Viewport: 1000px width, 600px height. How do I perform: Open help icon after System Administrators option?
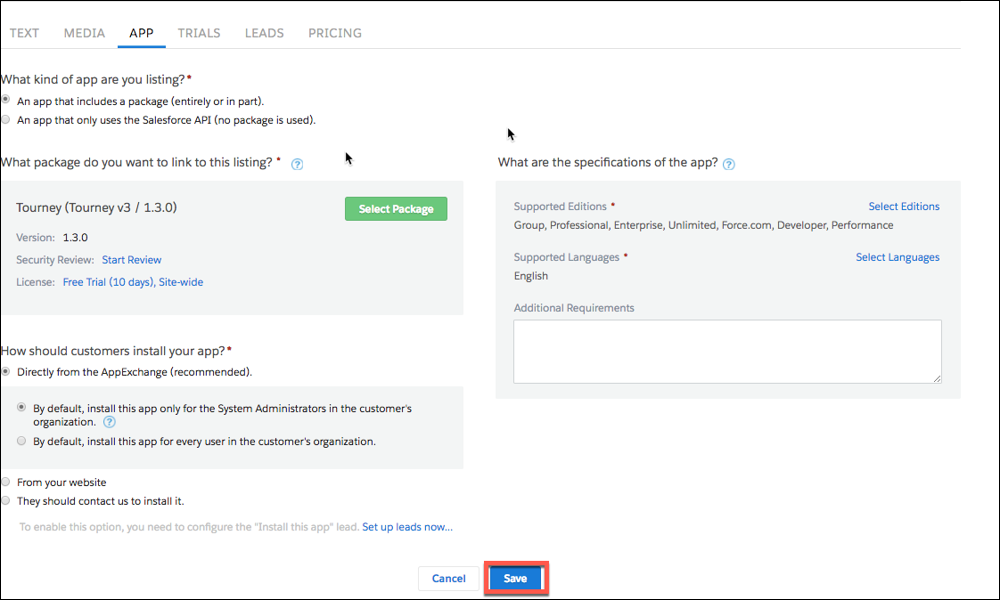coord(110,422)
